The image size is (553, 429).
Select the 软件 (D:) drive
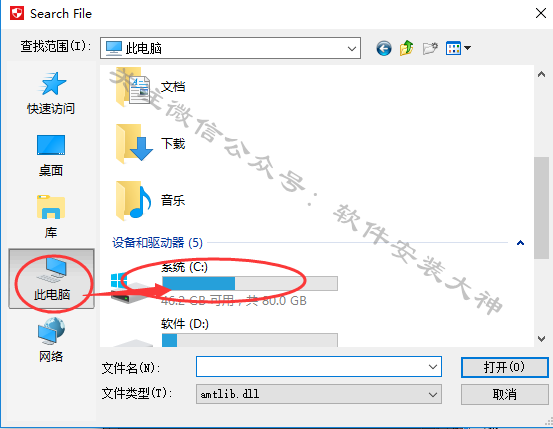(224, 332)
